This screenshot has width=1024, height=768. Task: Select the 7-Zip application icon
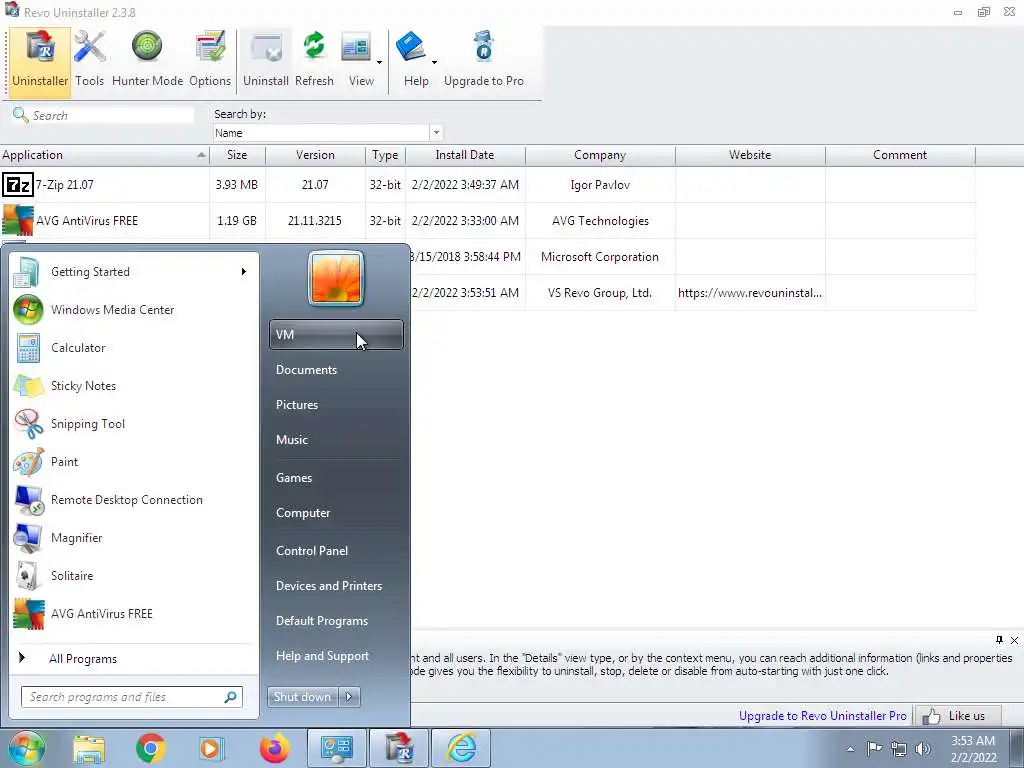(x=18, y=185)
